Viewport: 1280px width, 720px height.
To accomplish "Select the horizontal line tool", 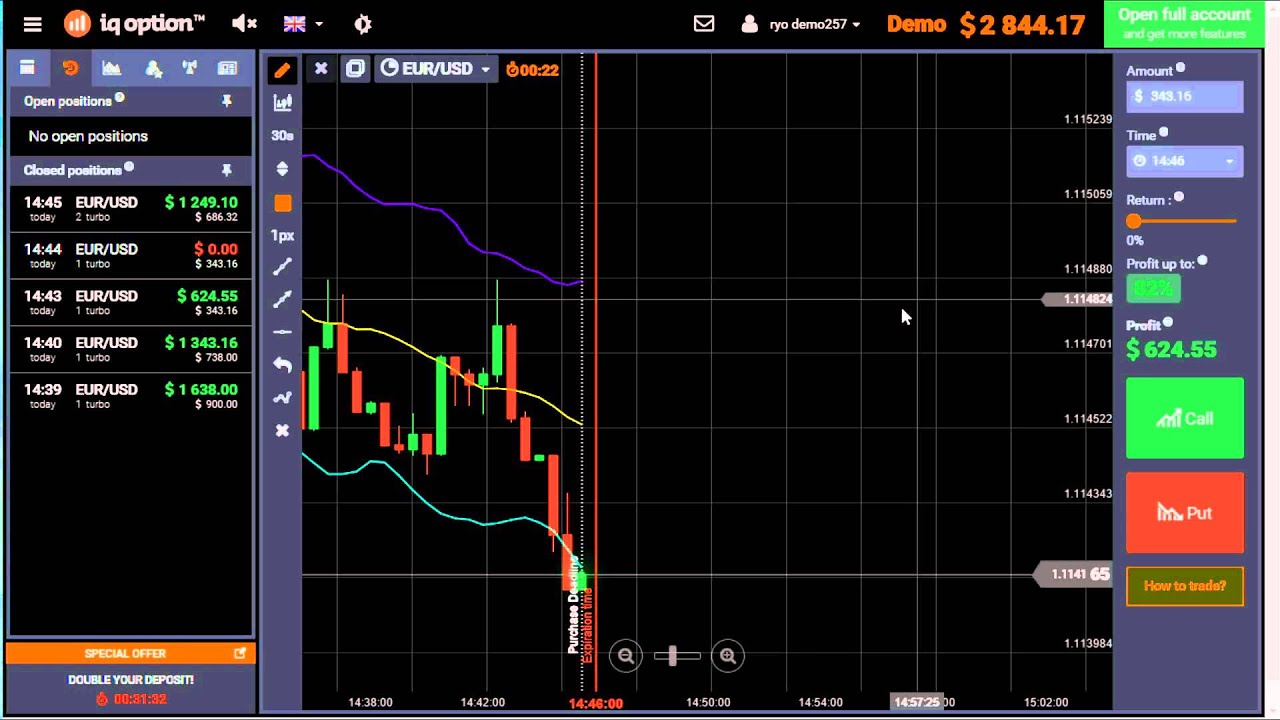I will pyautogui.click(x=282, y=332).
